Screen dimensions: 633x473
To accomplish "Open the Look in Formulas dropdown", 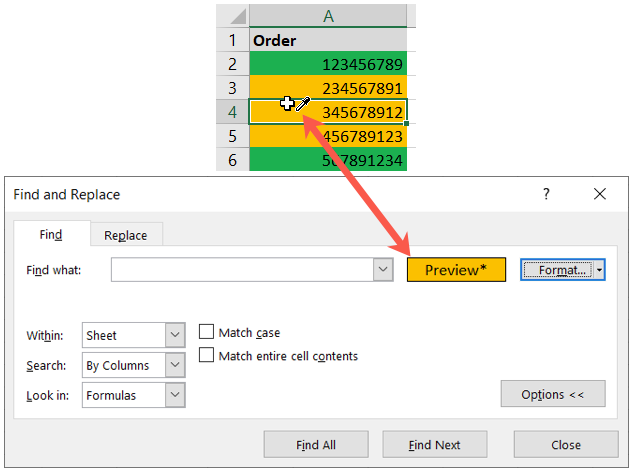I will point(175,395).
